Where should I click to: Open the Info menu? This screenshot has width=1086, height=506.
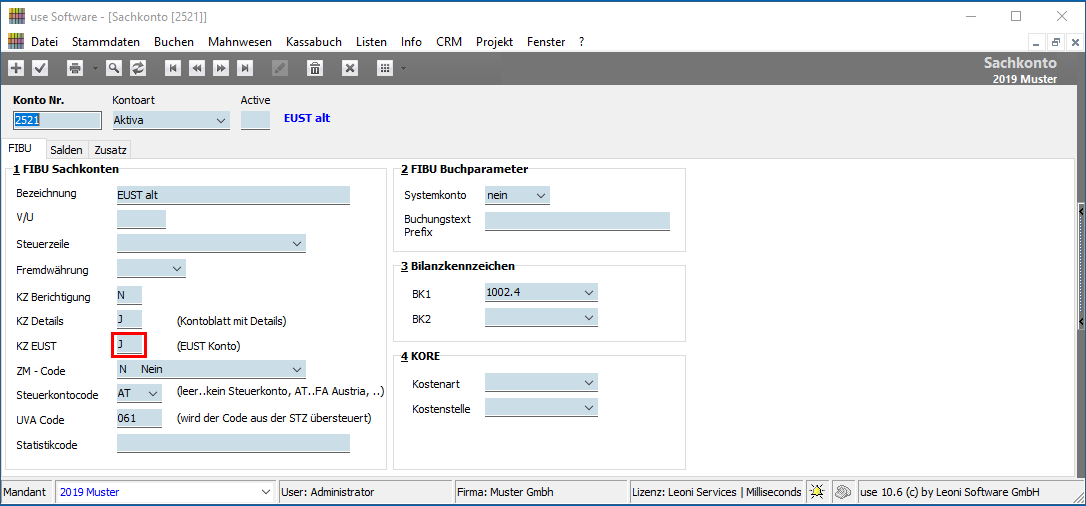coord(411,42)
